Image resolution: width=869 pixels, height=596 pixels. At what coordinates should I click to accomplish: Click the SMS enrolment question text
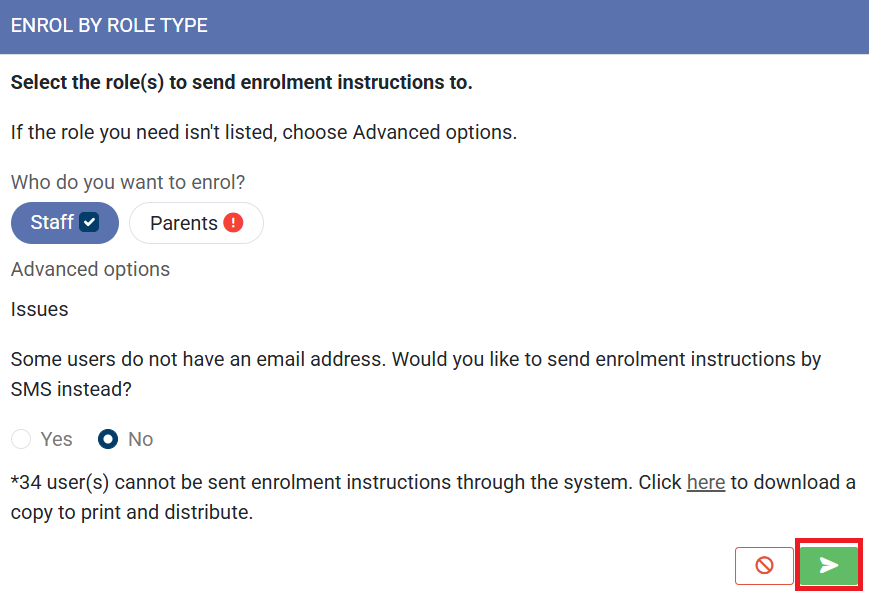[x=415, y=373]
